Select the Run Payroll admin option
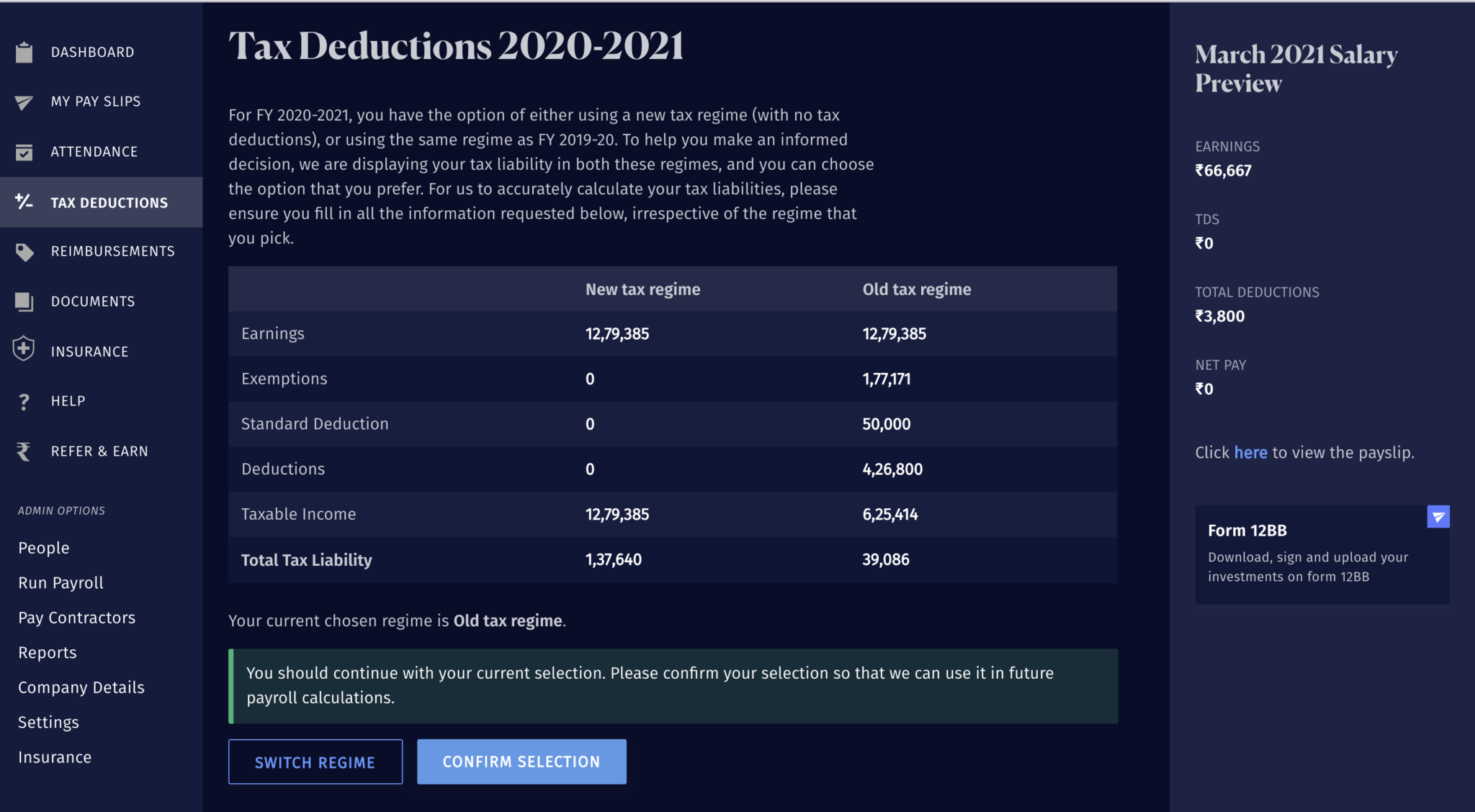Screen dimensions: 1475x812 [61, 582]
